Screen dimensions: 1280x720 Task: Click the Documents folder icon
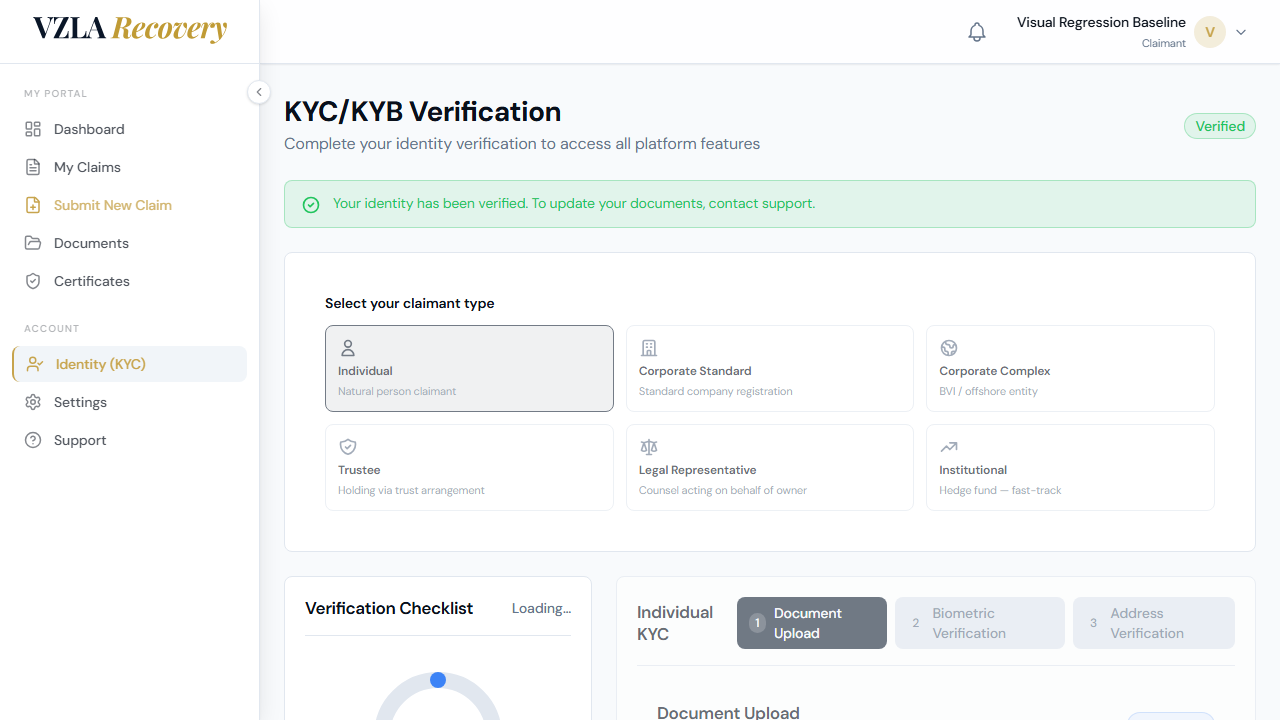pyautogui.click(x=33, y=243)
